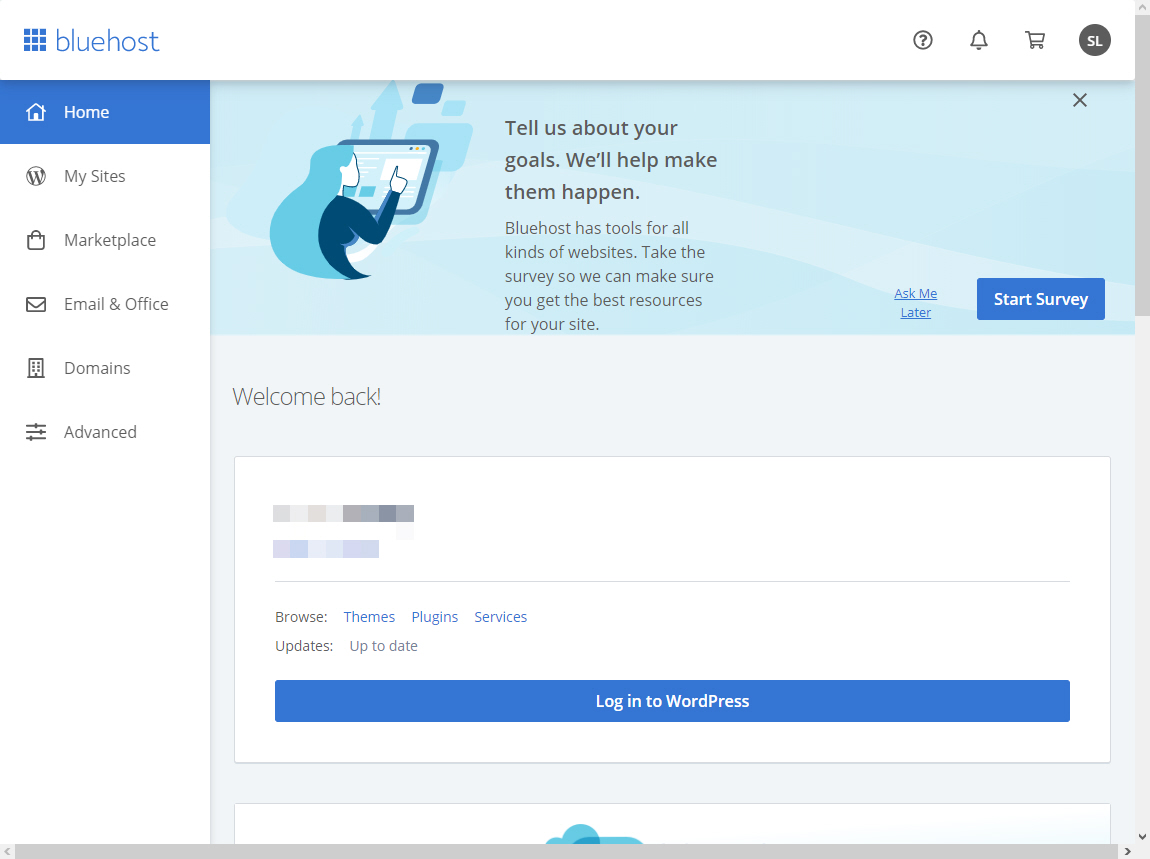Browse Services link
The image size is (1150, 859).
pos(500,617)
